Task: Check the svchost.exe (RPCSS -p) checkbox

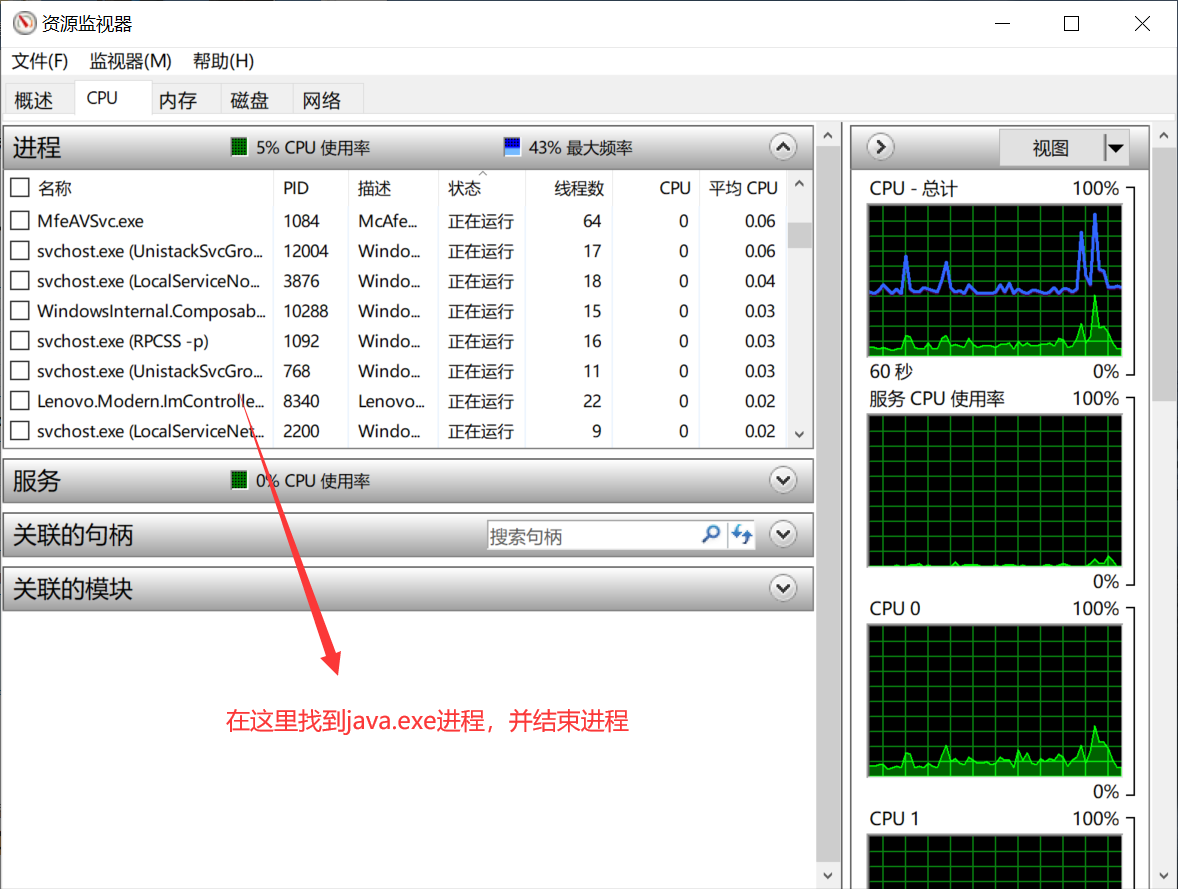Action: (x=20, y=340)
